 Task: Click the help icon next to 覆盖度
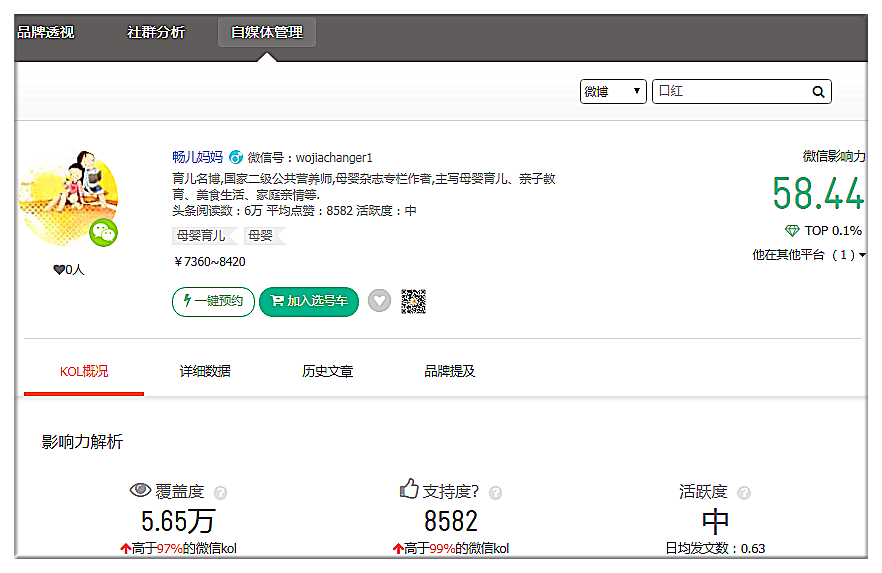(221, 493)
